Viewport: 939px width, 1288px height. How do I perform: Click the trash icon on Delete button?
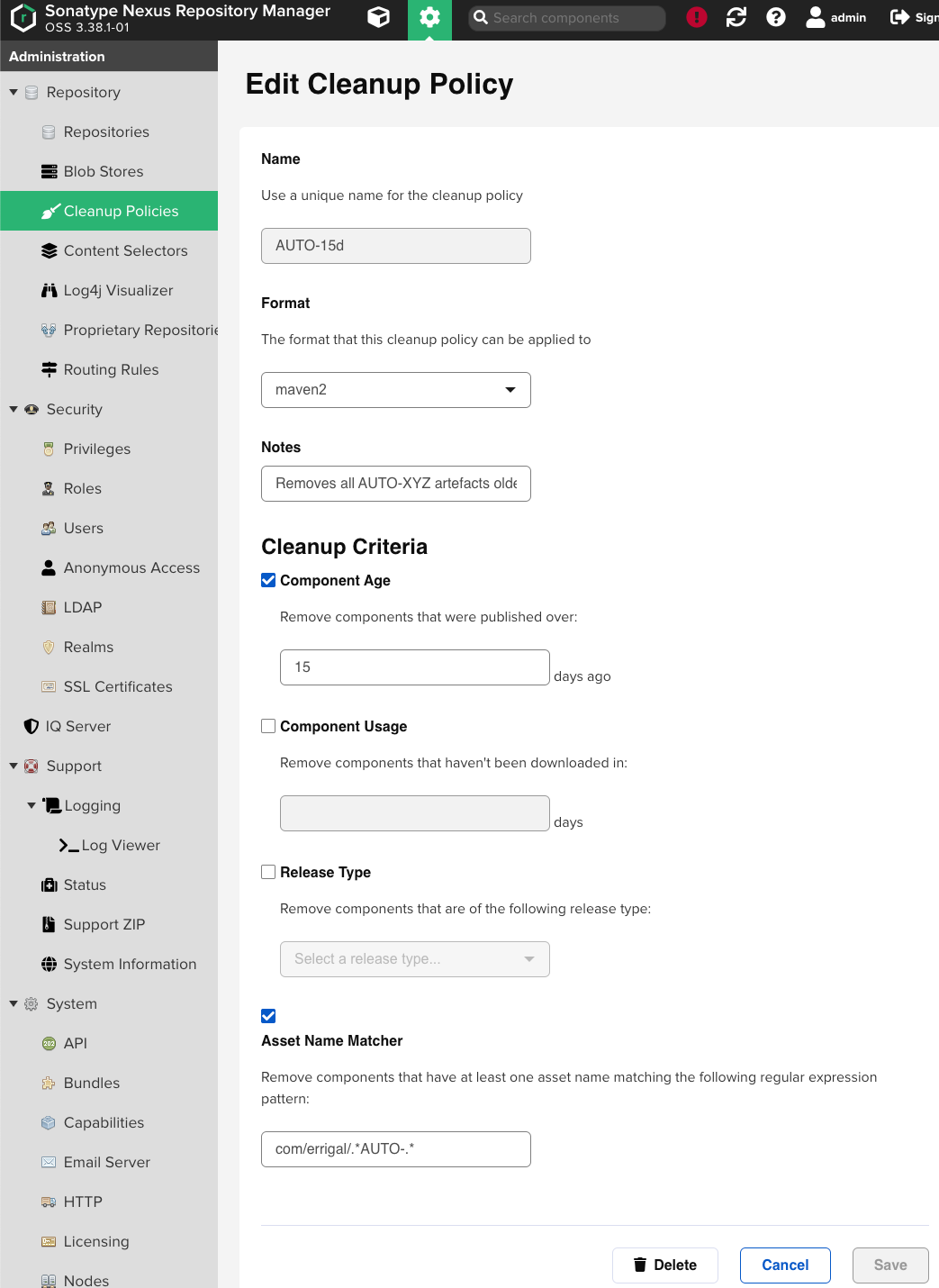click(x=640, y=1265)
